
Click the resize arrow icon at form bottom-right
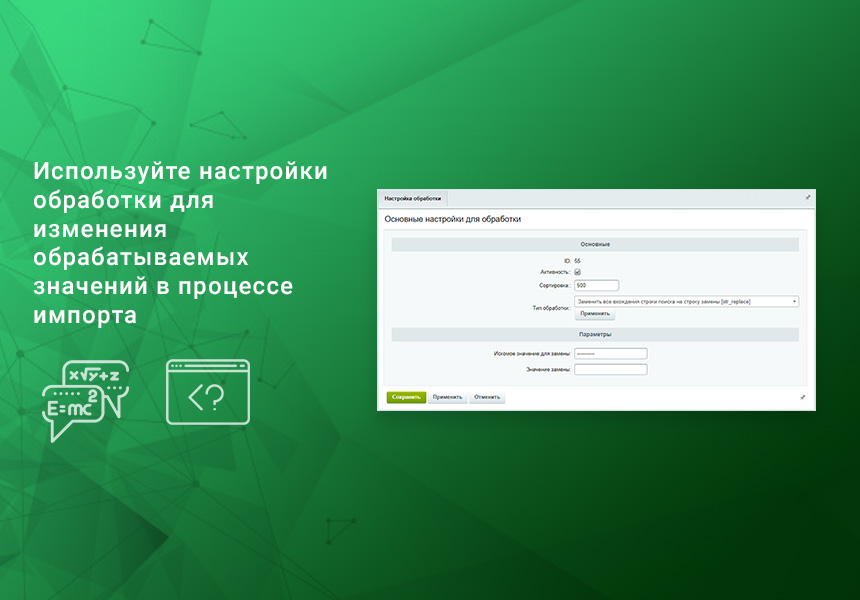[803, 396]
